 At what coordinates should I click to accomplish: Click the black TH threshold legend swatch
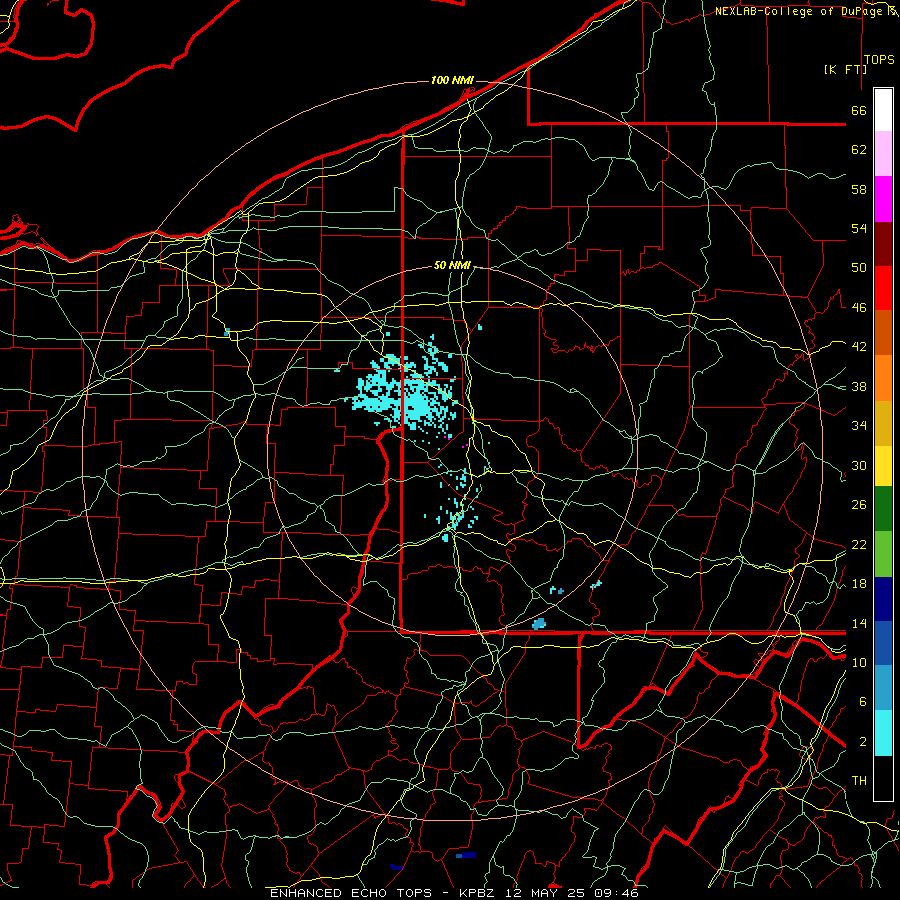[883, 778]
